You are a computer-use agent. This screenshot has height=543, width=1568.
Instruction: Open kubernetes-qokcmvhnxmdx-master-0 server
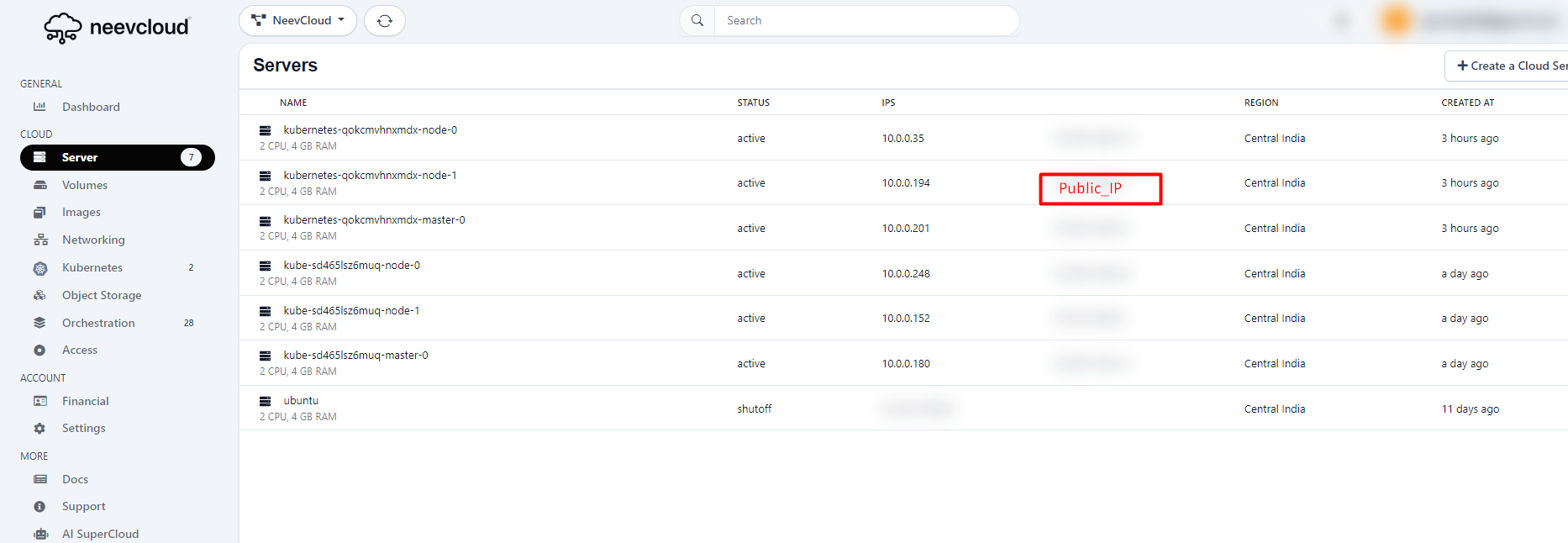pyautogui.click(x=374, y=220)
